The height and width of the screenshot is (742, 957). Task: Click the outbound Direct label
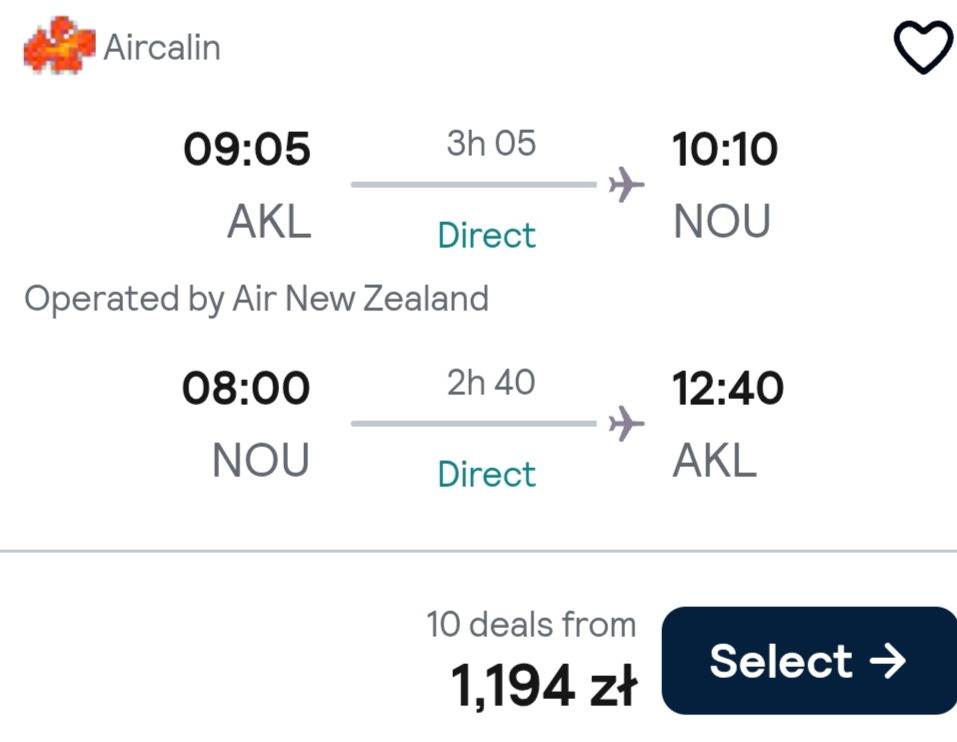pos(486,236)
